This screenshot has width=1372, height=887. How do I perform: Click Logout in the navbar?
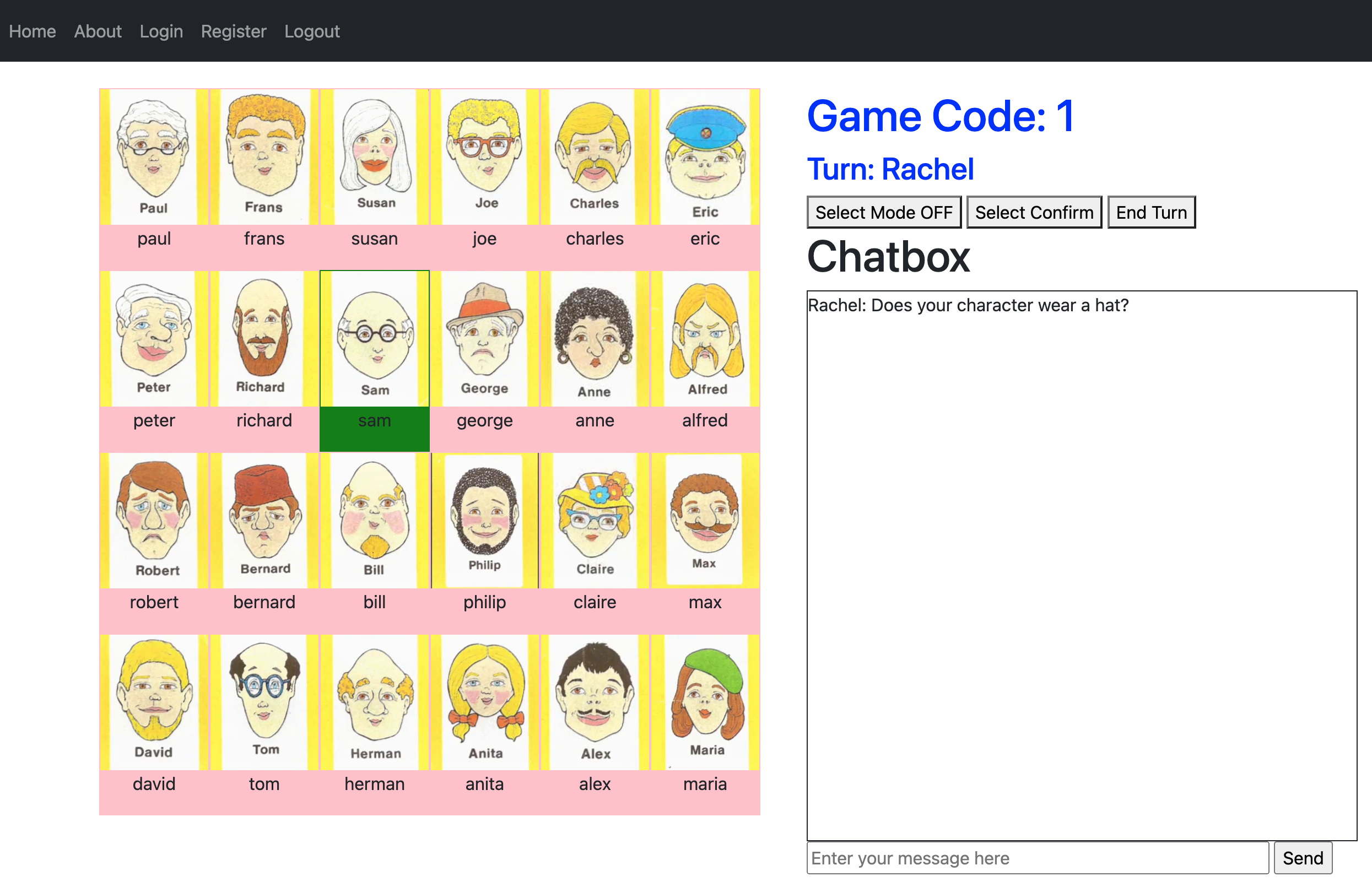(312, 31)
